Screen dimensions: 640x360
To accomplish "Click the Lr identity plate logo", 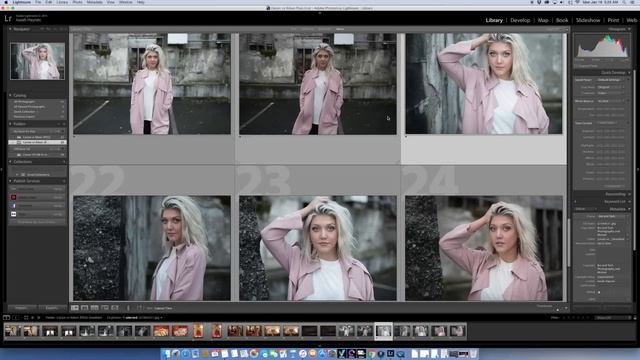I will tap(8, 18).
